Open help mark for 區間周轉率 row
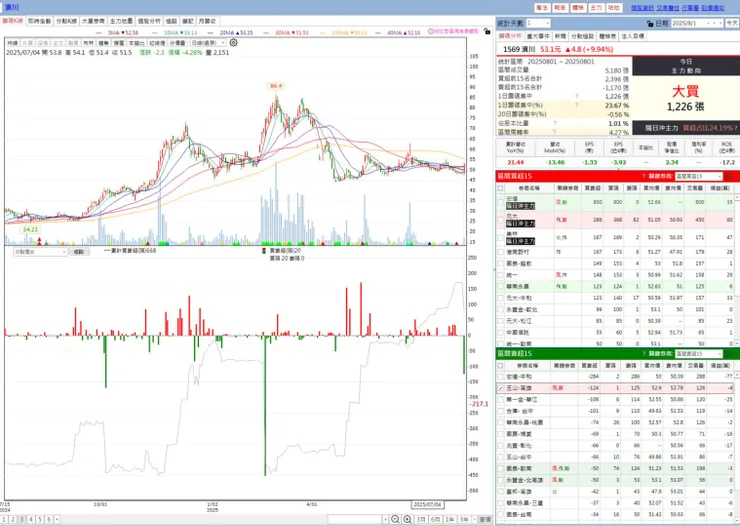The image size is (740, 526). pos(555,132)
